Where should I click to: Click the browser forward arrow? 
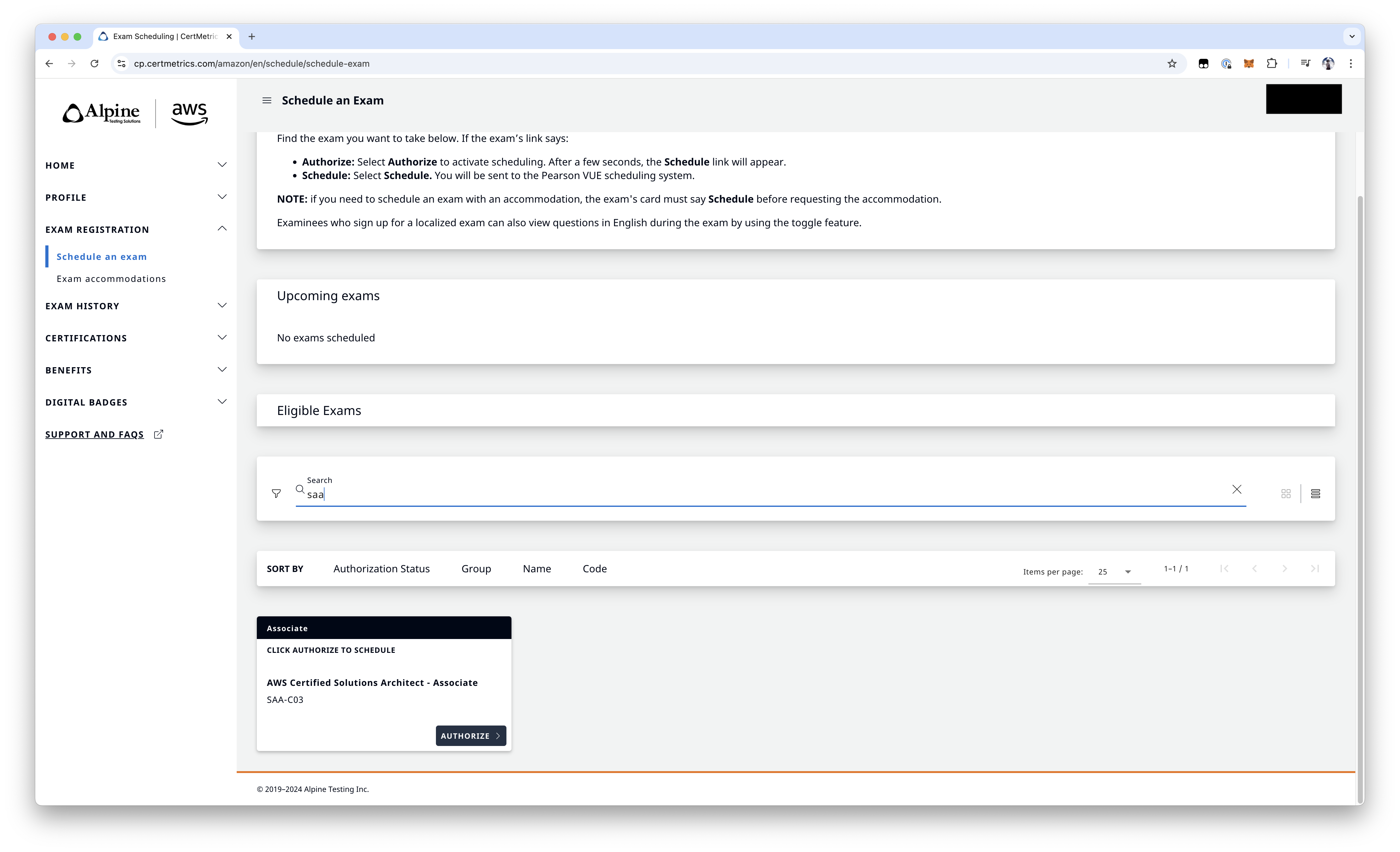click(x=71, y=64)
